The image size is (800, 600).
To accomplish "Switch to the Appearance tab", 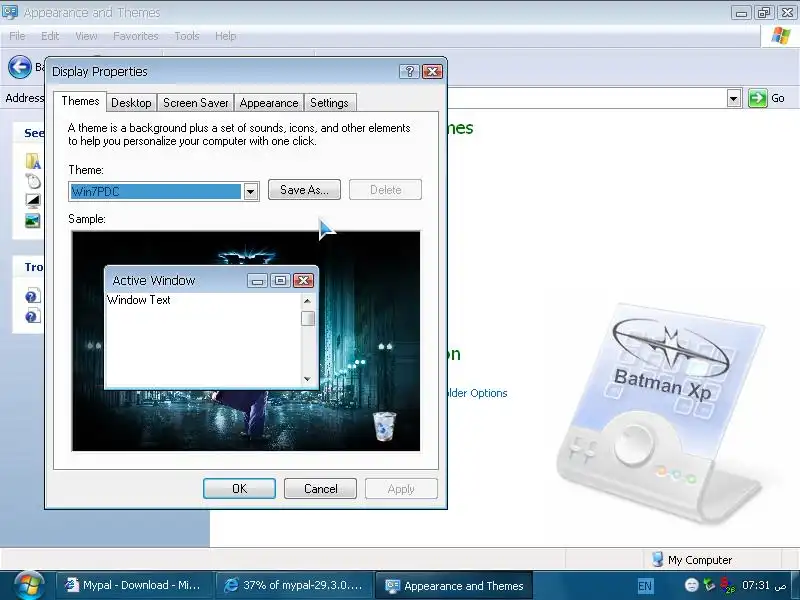I will coord(269,103).
